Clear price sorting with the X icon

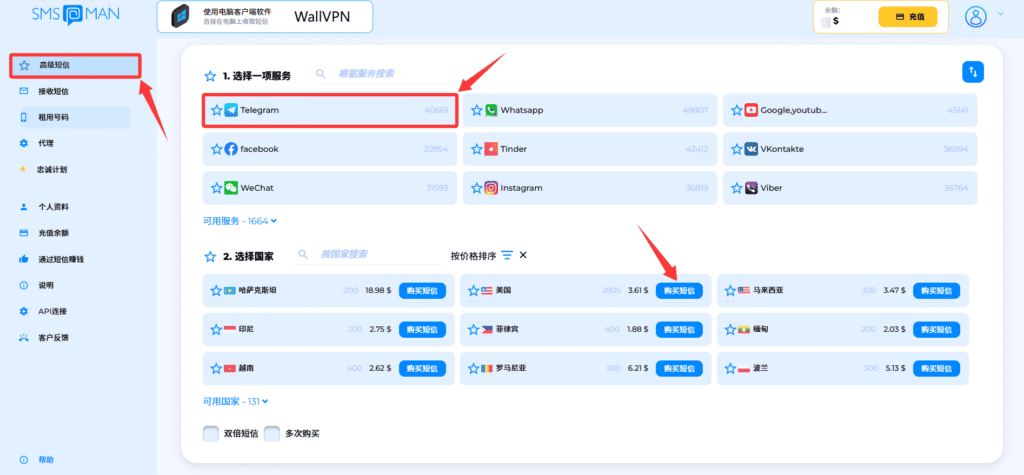[523, 255]
